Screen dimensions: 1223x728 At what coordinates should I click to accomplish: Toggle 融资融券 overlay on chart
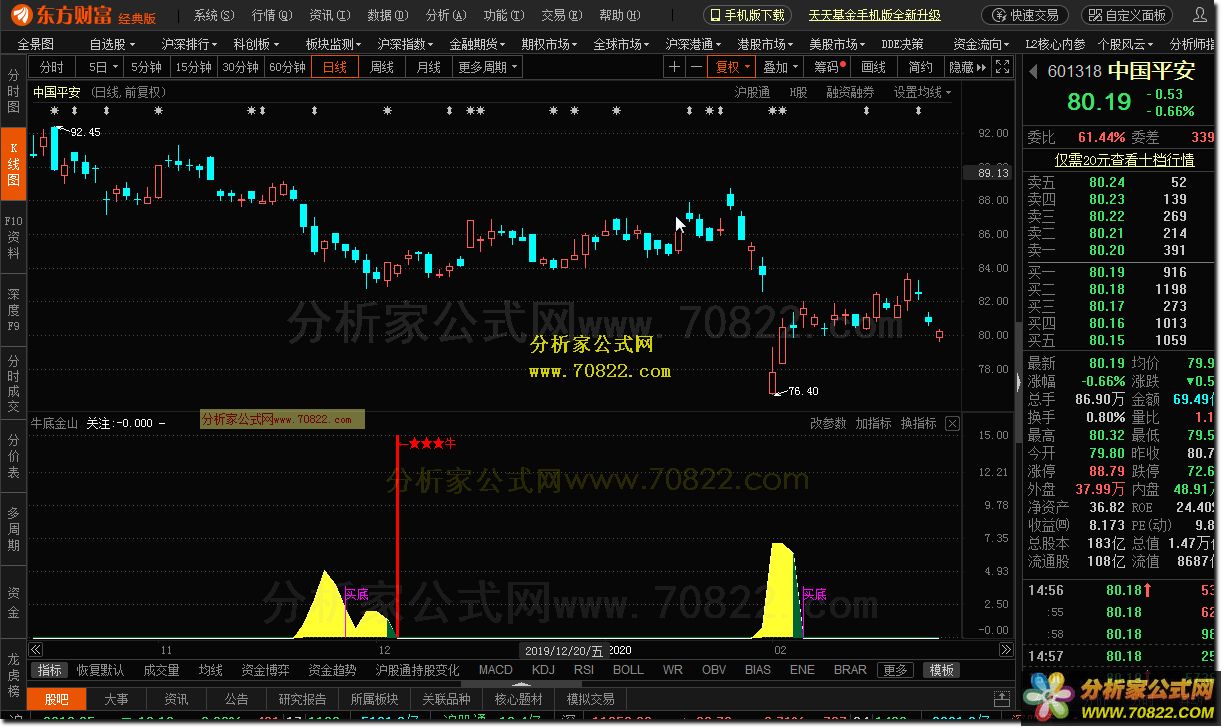click(850, 92)
